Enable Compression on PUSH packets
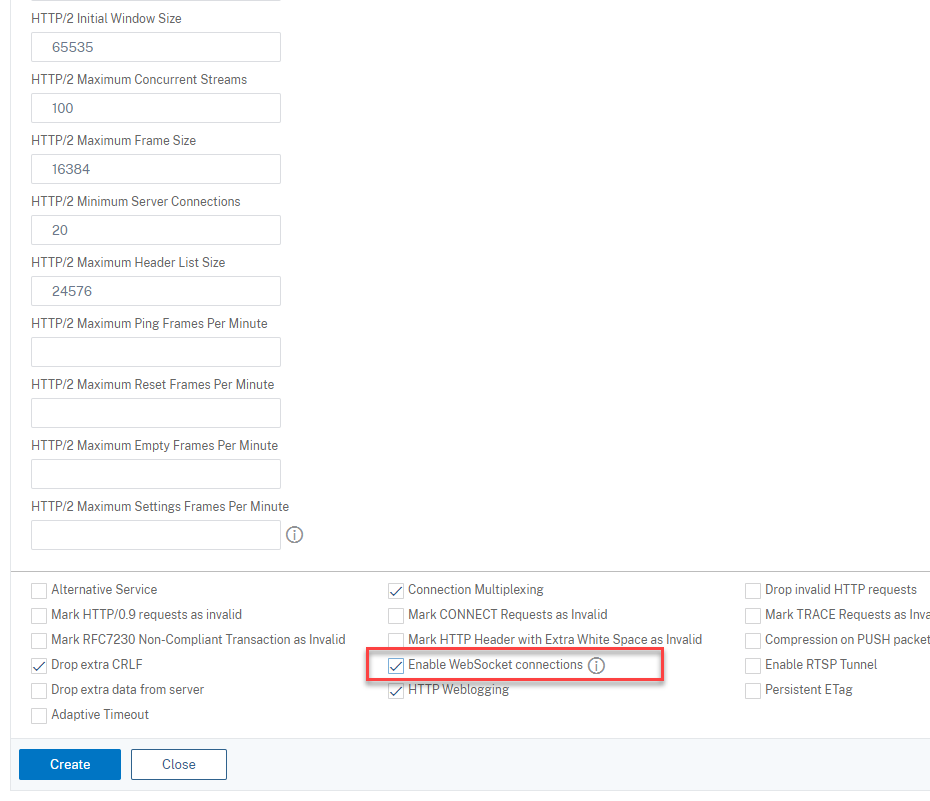Screen dimensions: 930x801 point(753,639)
